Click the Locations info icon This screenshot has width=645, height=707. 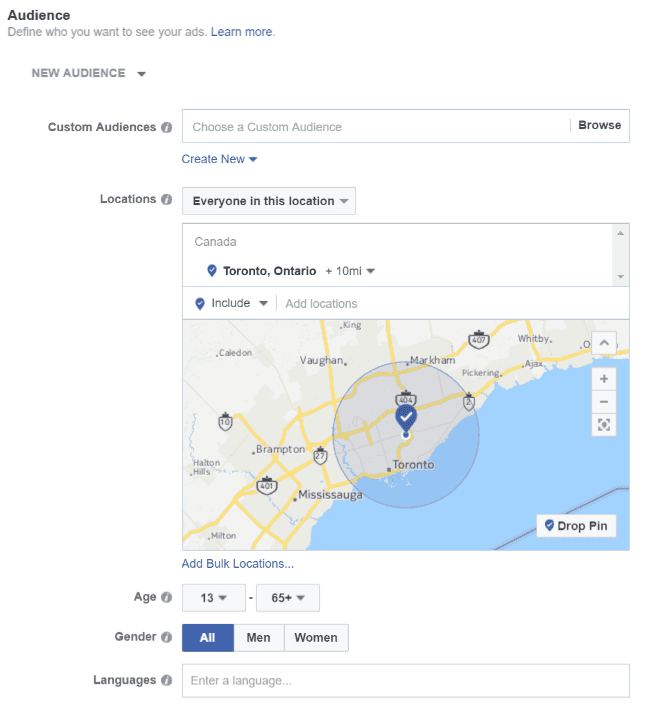(166, 199)
